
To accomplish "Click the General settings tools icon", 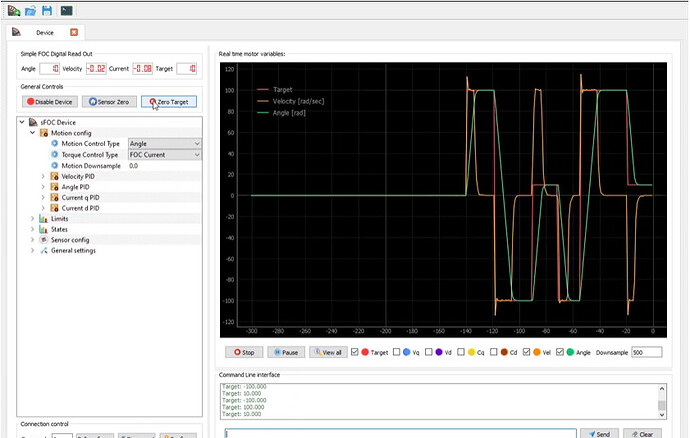I will [44, 250].
